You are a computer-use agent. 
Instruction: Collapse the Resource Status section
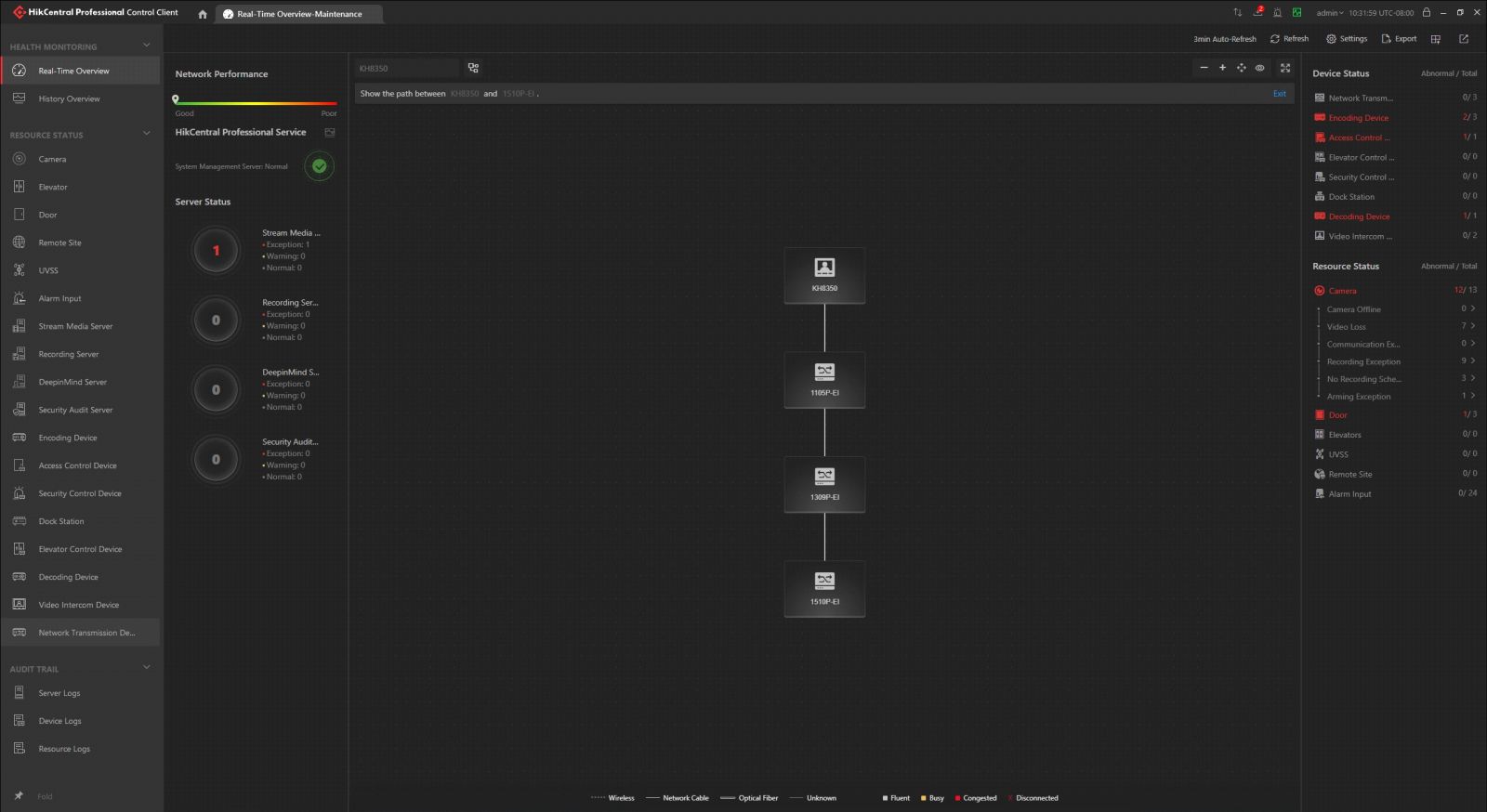[x=146, y=134]
